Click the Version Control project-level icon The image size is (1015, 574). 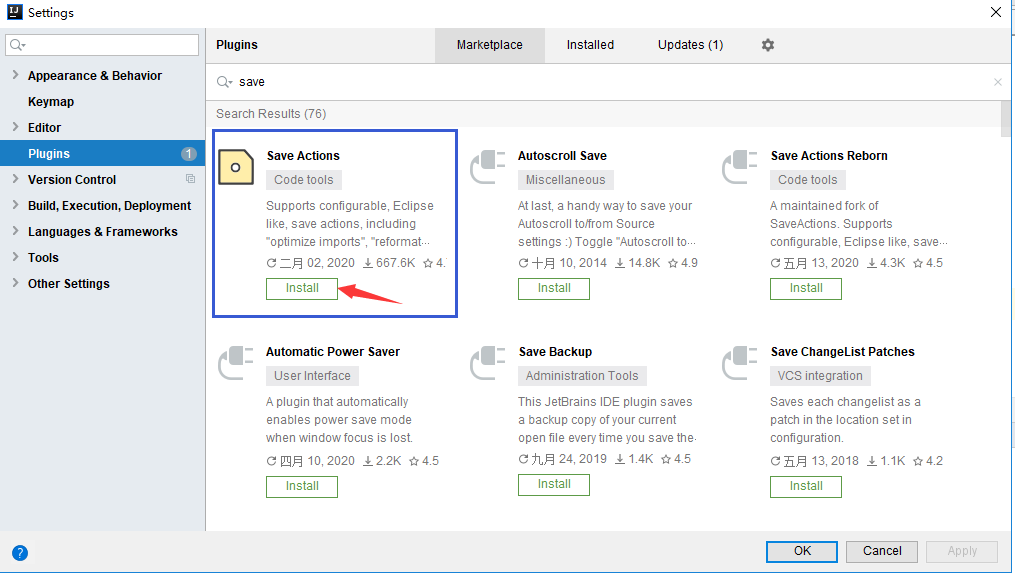[x=190, y=179]
